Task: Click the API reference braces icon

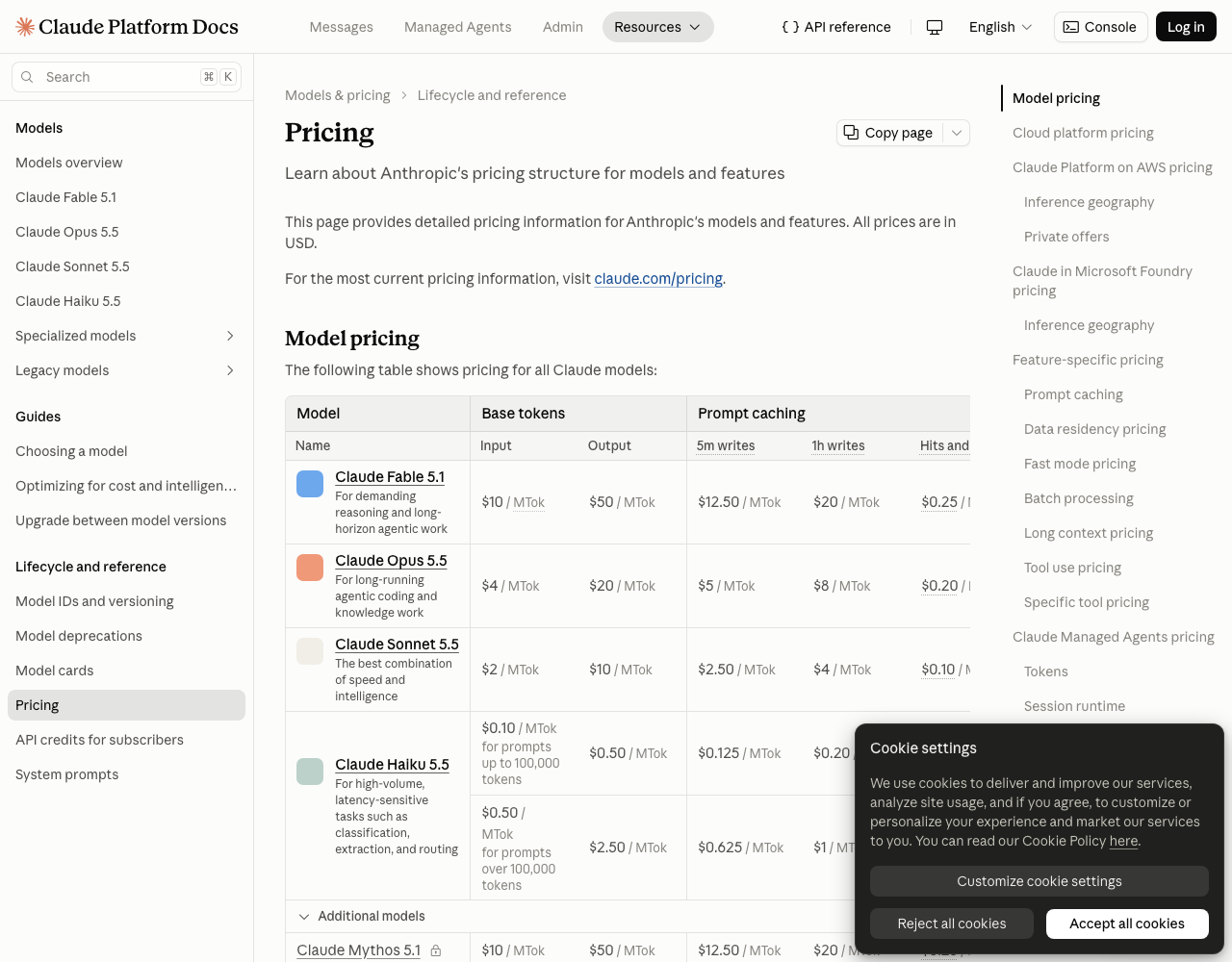Action: click(790, 27)
